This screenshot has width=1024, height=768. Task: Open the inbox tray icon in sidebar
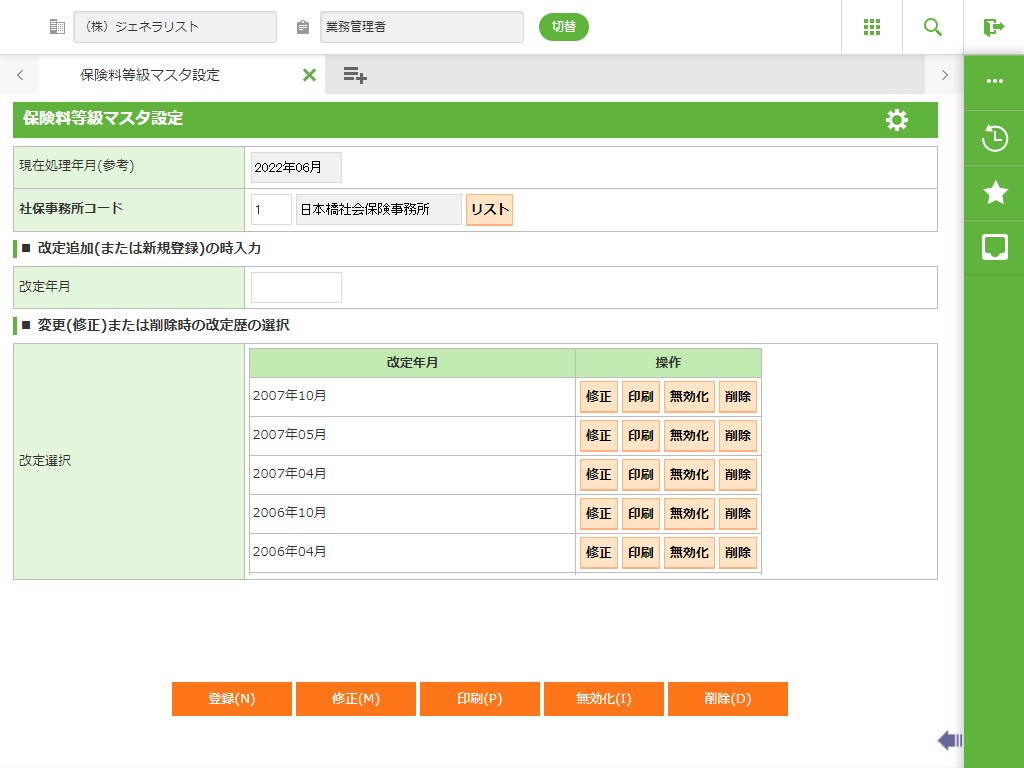pos(994,247)
